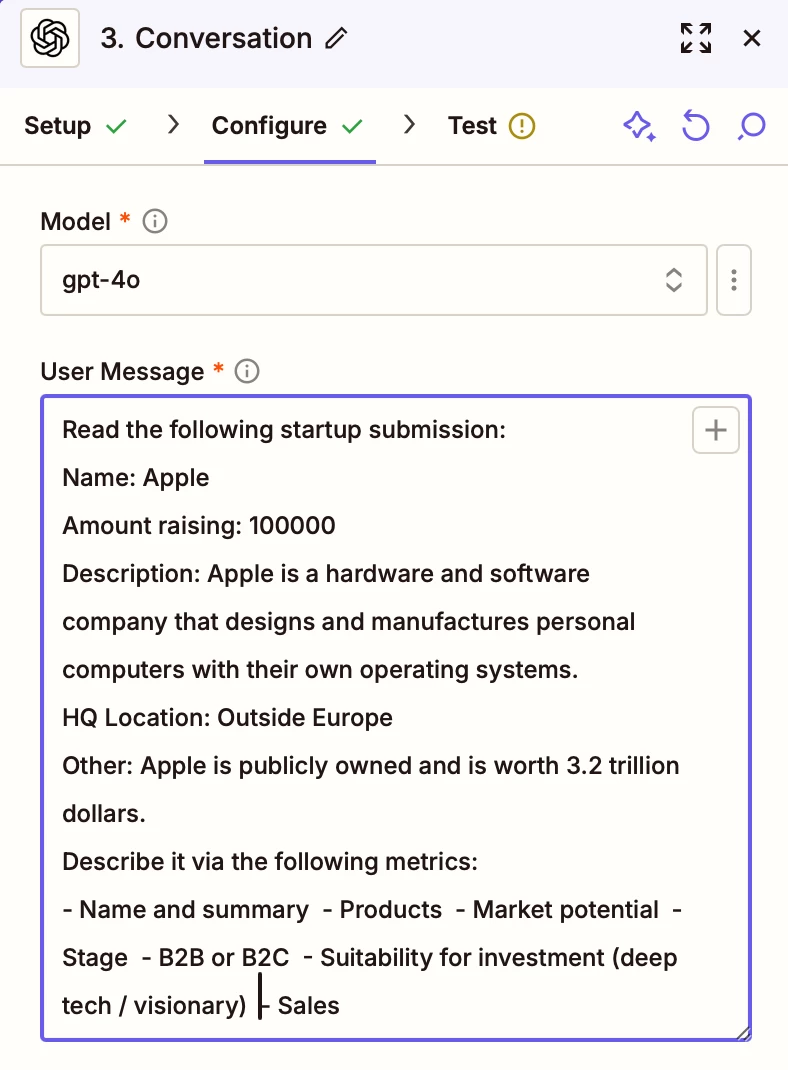
Task: Click chevron between Configure and Test
Action: click(409, 125)
